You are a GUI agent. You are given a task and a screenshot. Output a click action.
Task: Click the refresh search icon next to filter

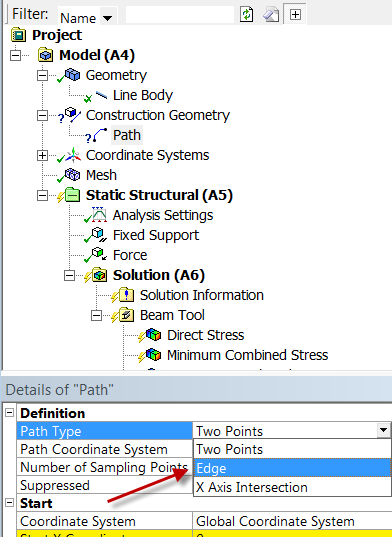click(246, 15)
